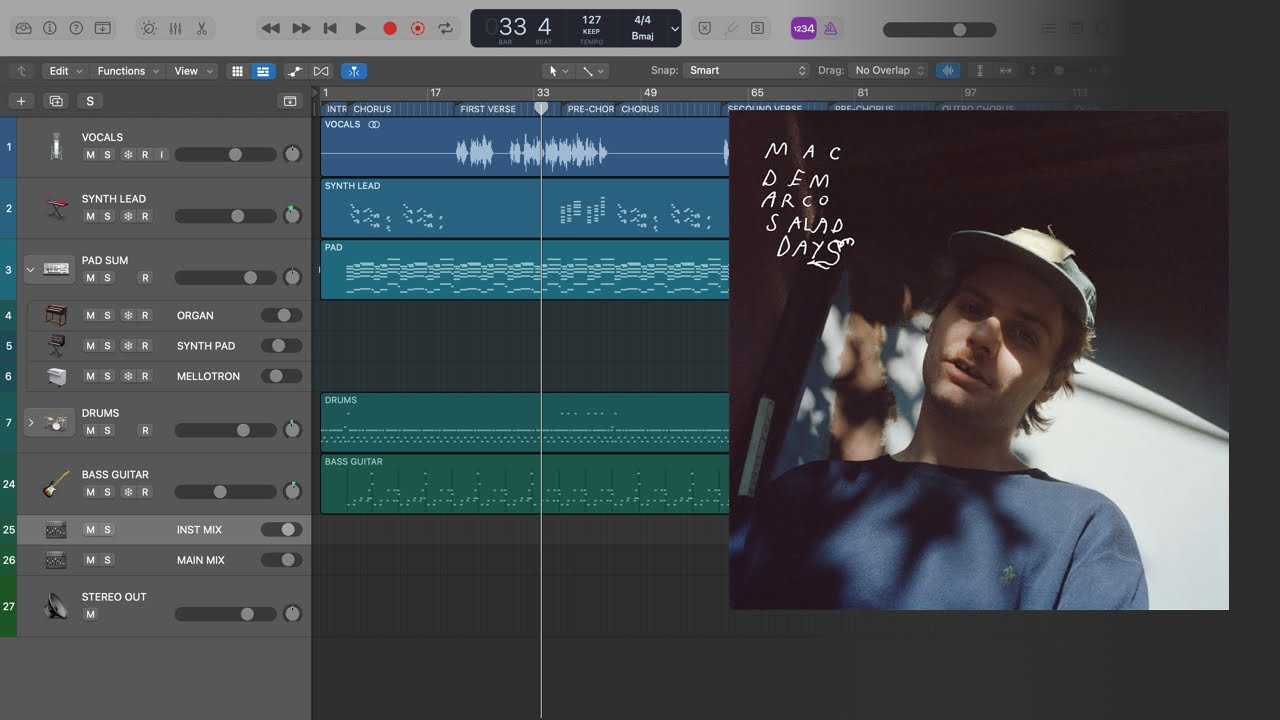Toggle the Catch Playhead button
The height and width of the screenshot is (720, 1280).
tap(354, 71)
